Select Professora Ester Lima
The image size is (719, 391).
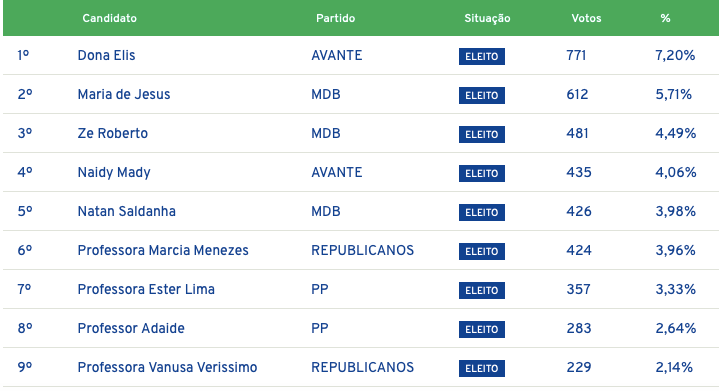coord(146,289)
